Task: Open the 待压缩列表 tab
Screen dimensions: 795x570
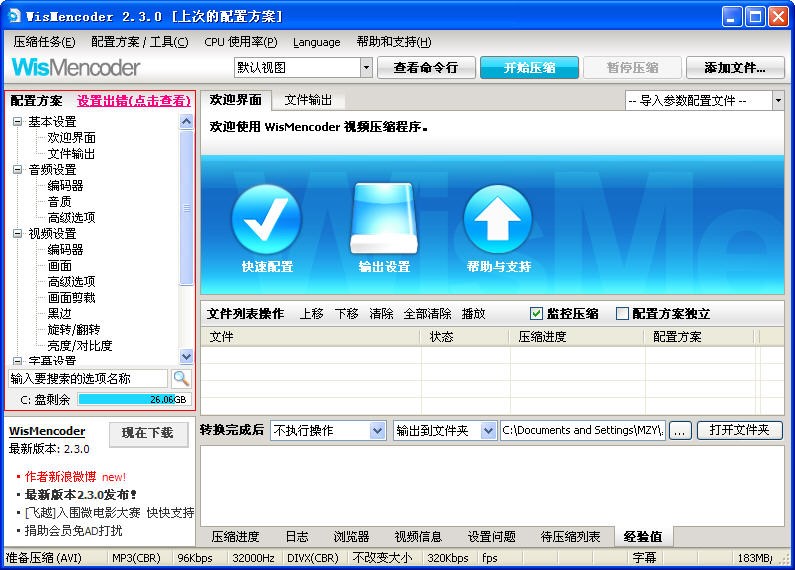Action: 570,537
